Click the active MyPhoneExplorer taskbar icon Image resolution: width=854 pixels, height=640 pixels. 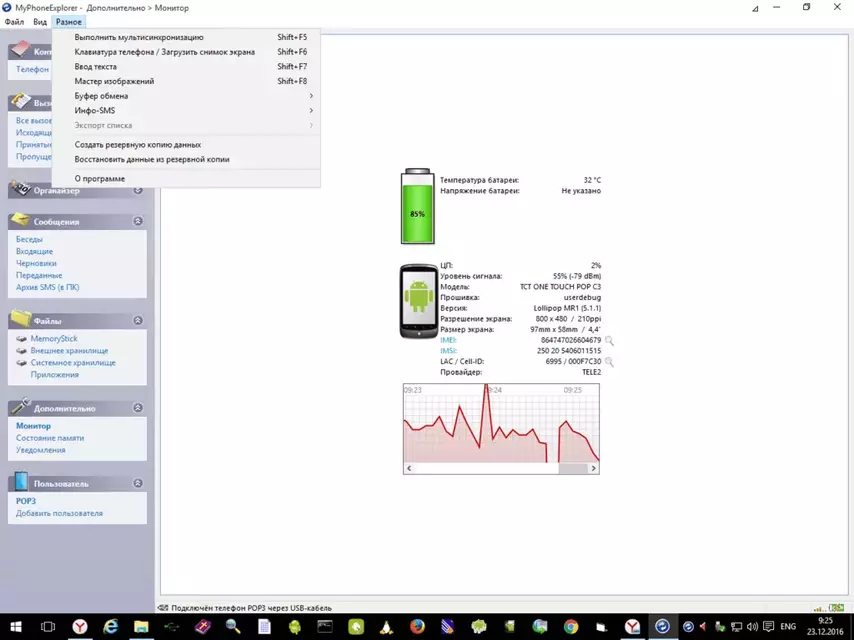tap(662, 627)
